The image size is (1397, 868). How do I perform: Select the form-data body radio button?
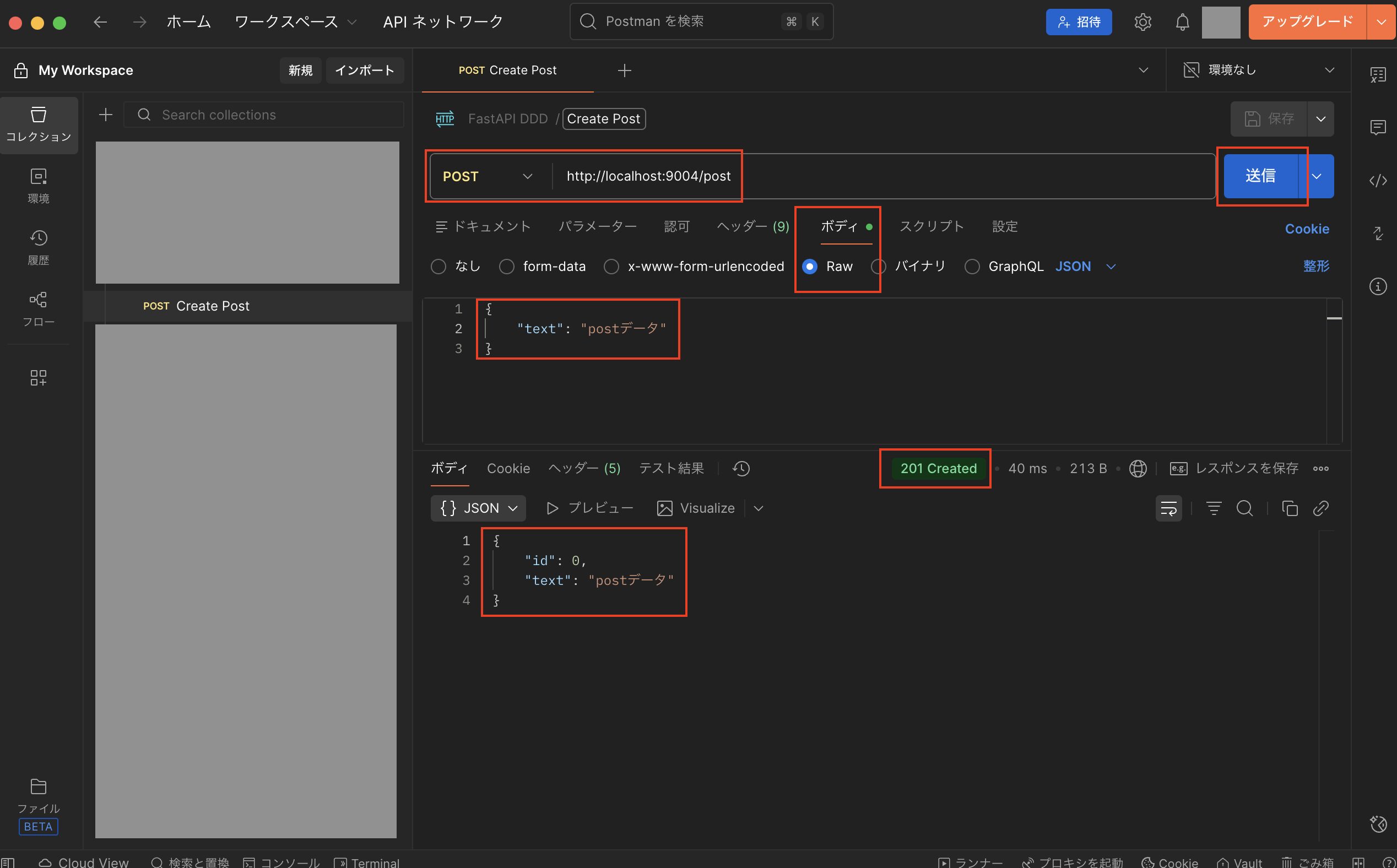pos(506,267)
